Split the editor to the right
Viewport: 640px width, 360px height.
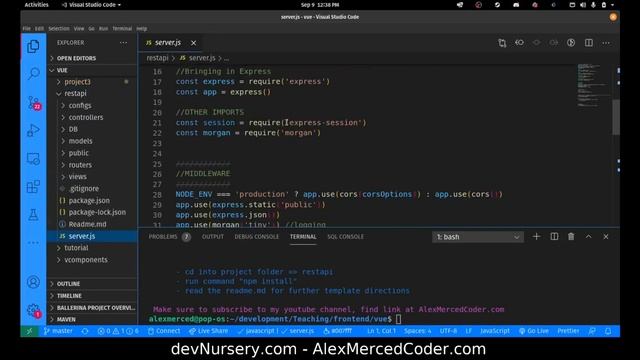click(x=589, y=43)
